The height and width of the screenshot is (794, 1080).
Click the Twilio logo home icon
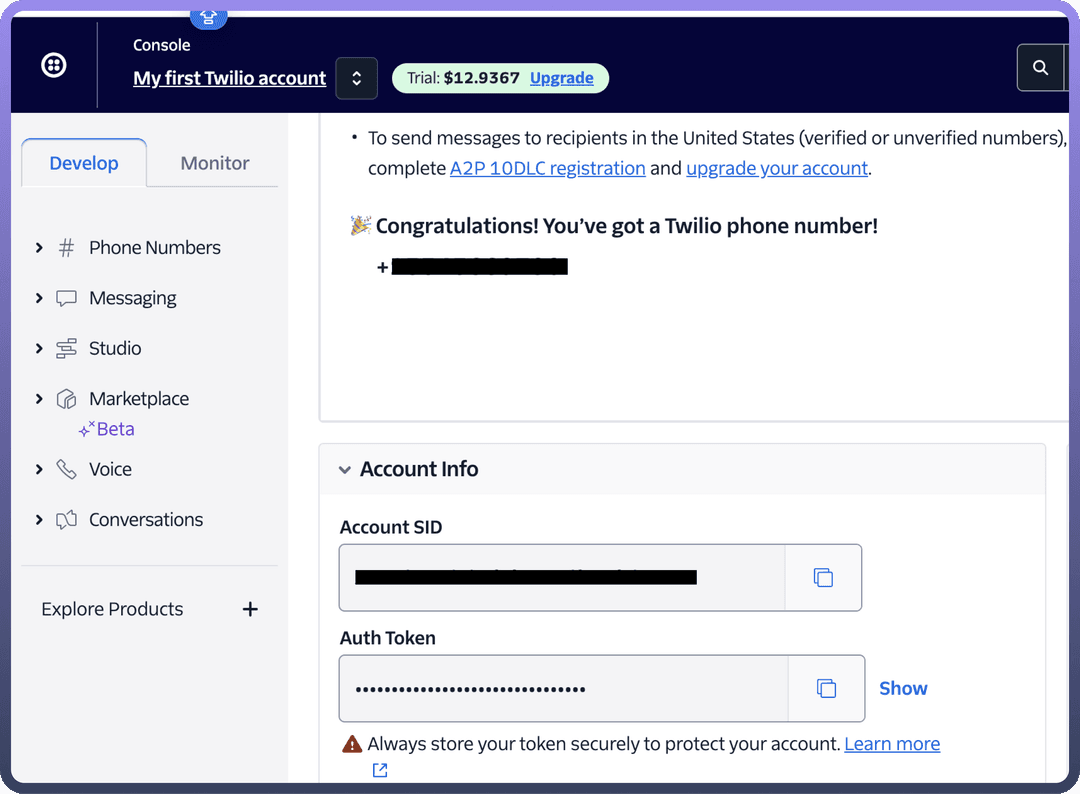point(54,66)
